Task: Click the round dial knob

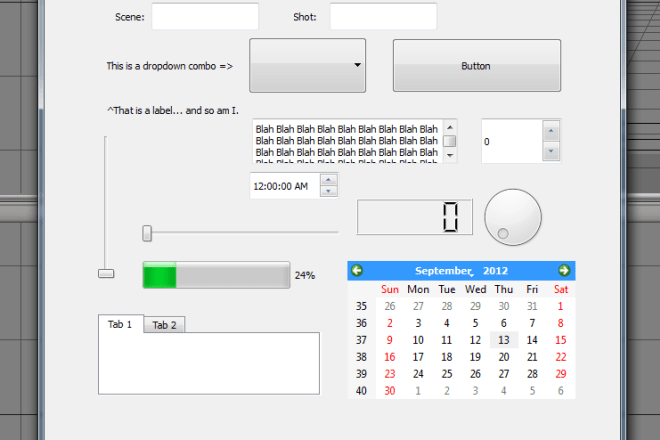Action: coord(512,217)
